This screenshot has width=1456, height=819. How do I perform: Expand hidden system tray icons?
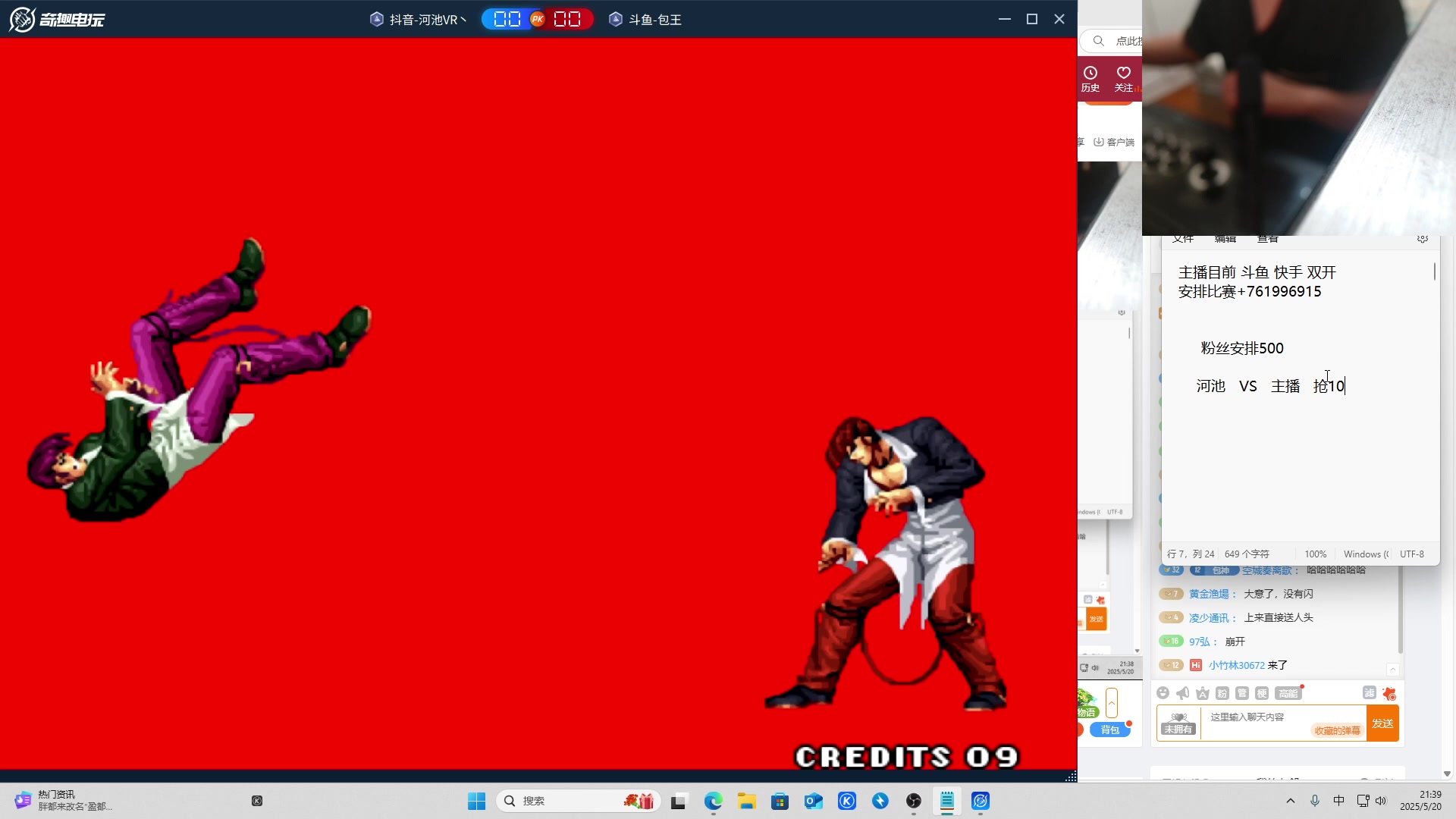click(1291, 801)
